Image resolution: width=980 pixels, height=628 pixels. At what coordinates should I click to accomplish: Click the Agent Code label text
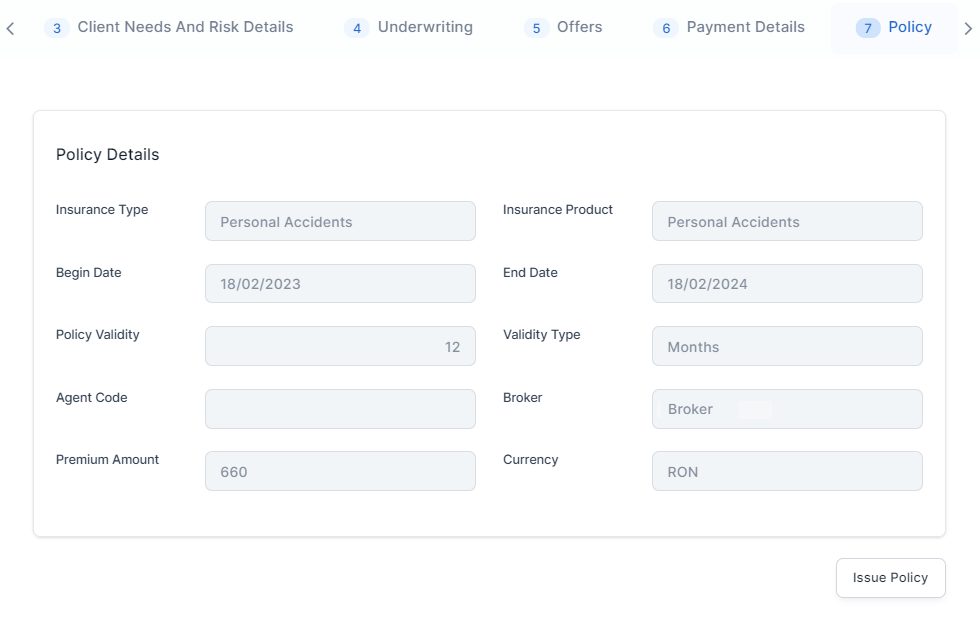pyautogui.click(x=92, y=398)
